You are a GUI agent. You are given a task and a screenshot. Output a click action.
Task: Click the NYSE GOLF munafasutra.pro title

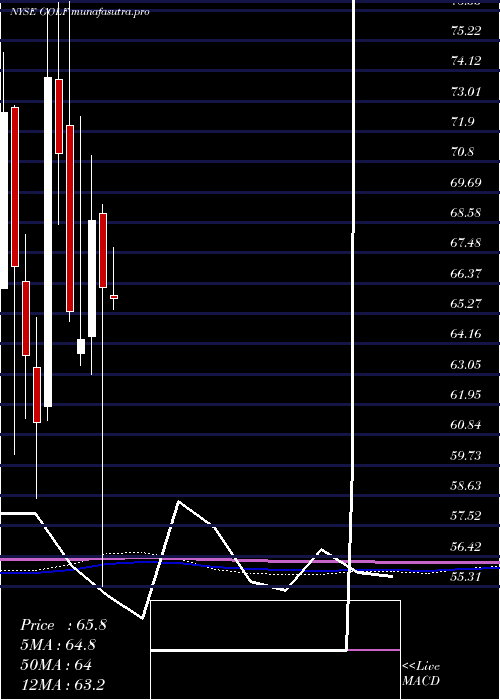tap(79, 12)
